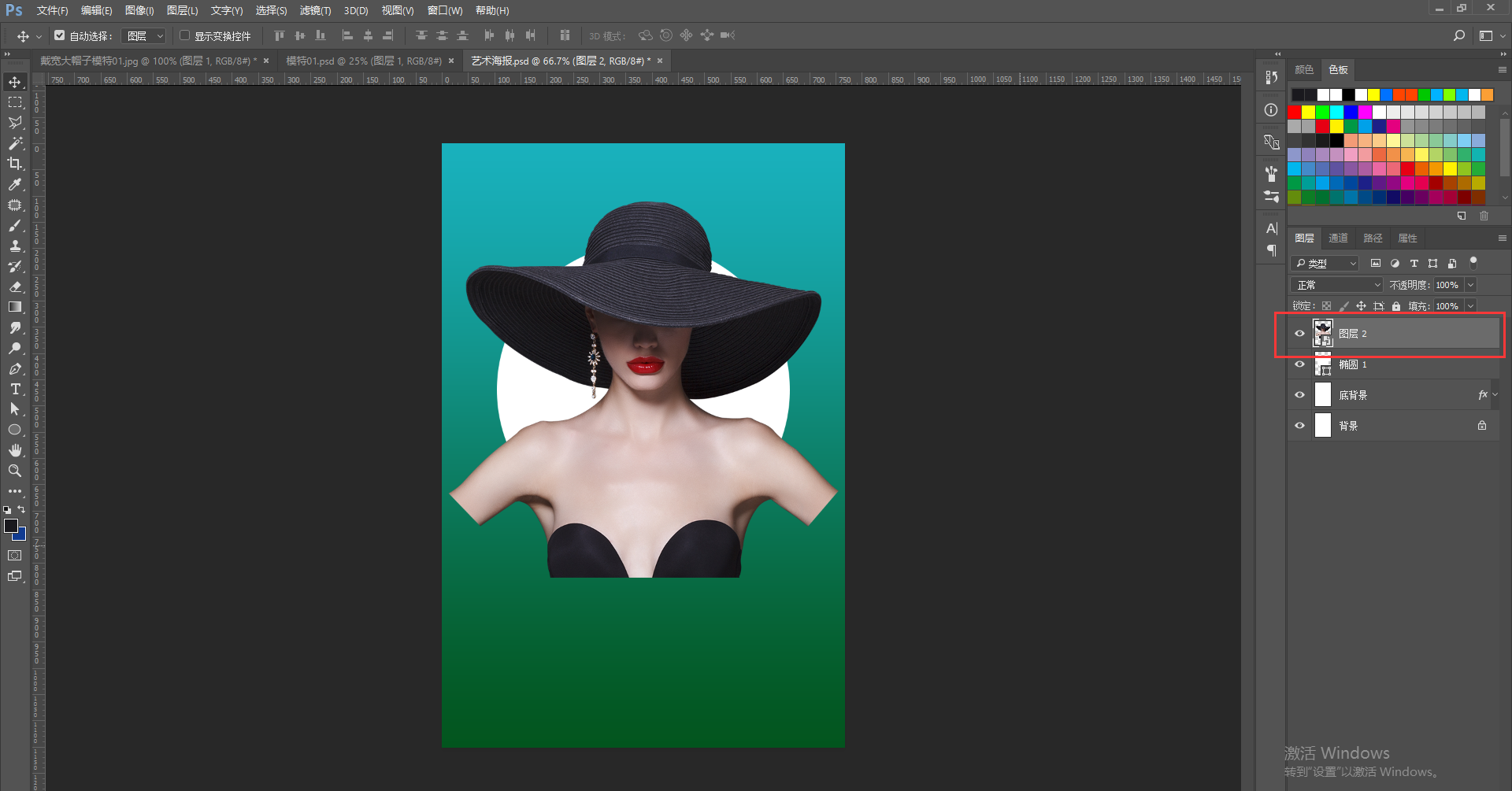
Task: Delete swatch using trash icon
Action: (1484, 216)
